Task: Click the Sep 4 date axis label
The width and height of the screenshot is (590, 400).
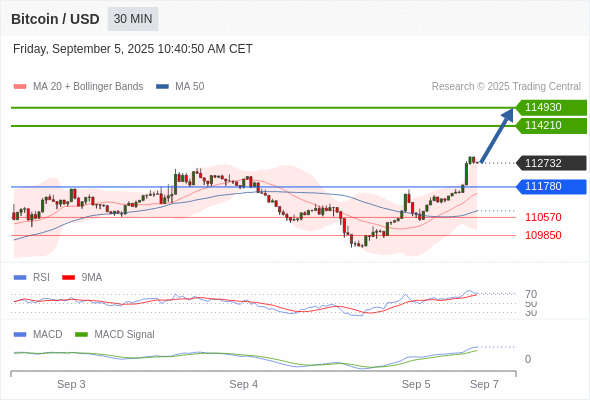Action: [x=243, y=384]
